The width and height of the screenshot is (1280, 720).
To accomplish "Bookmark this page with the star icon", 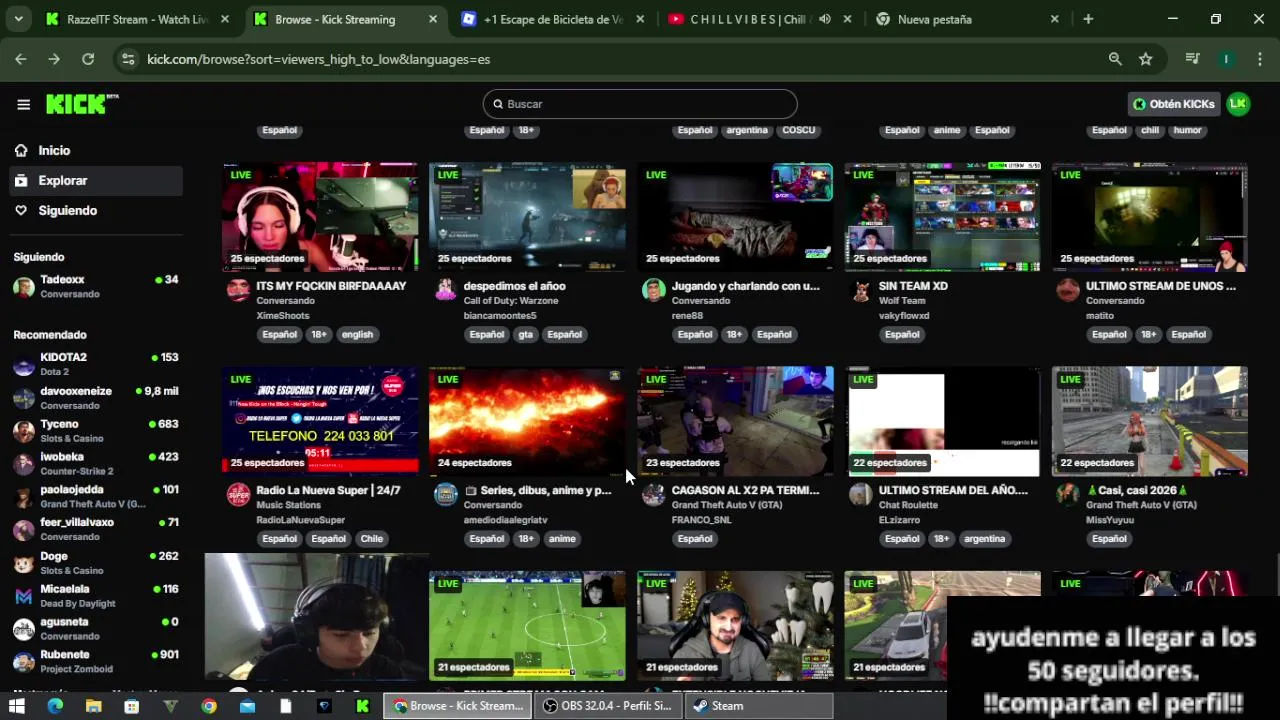I will (x=1146, y=59).
